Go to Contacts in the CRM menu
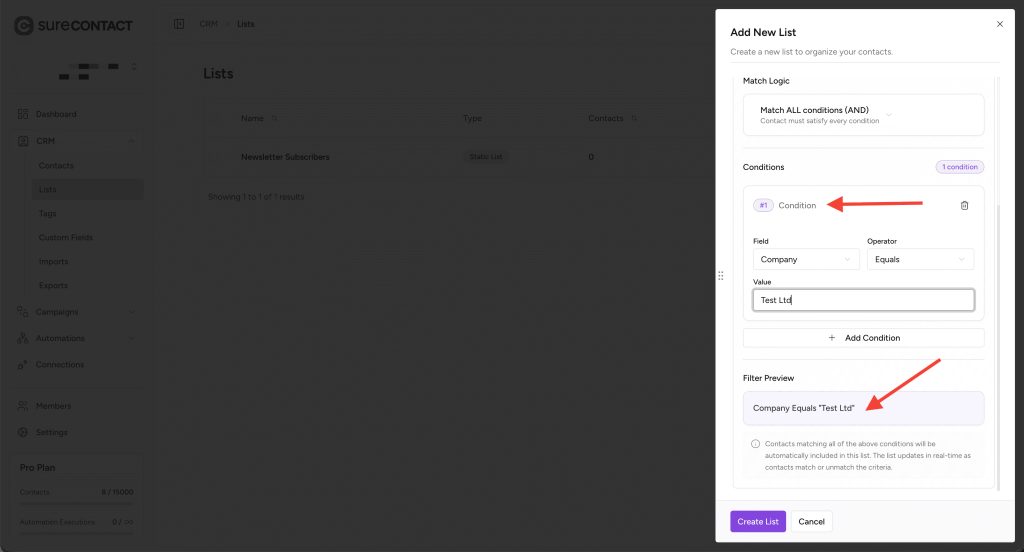This screenshot has height=552, width=1024. (56, 166)
